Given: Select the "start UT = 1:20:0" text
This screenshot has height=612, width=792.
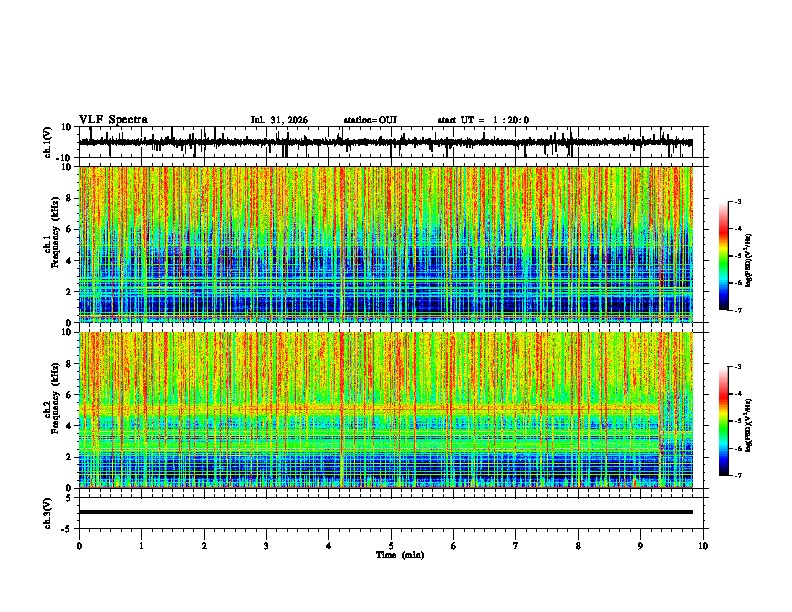Looking at the screenshot, I should [483, 120].
